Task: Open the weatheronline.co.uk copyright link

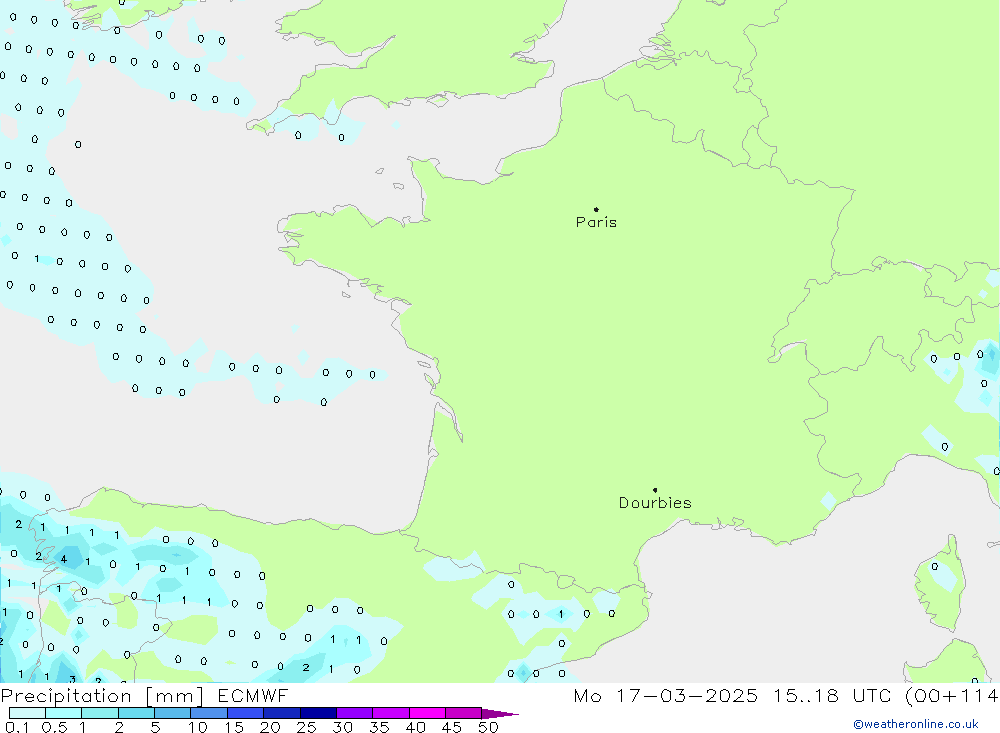Action: 916,724
